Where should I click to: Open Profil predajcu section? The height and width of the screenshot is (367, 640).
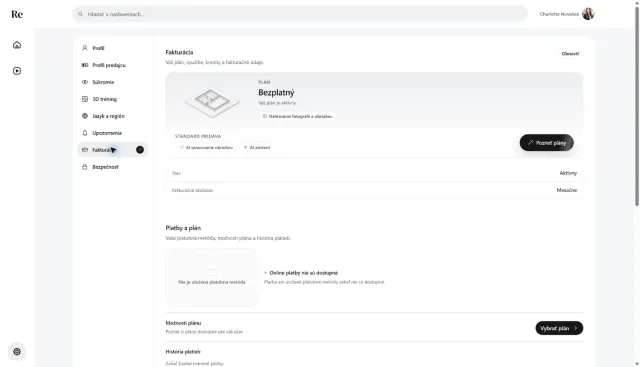tap(113, 65)
